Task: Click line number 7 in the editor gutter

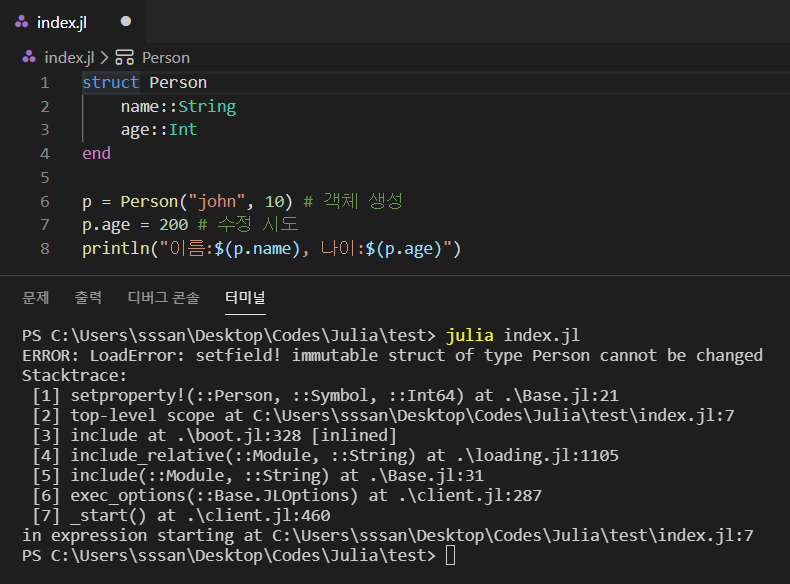Action: tap(44, 225)
